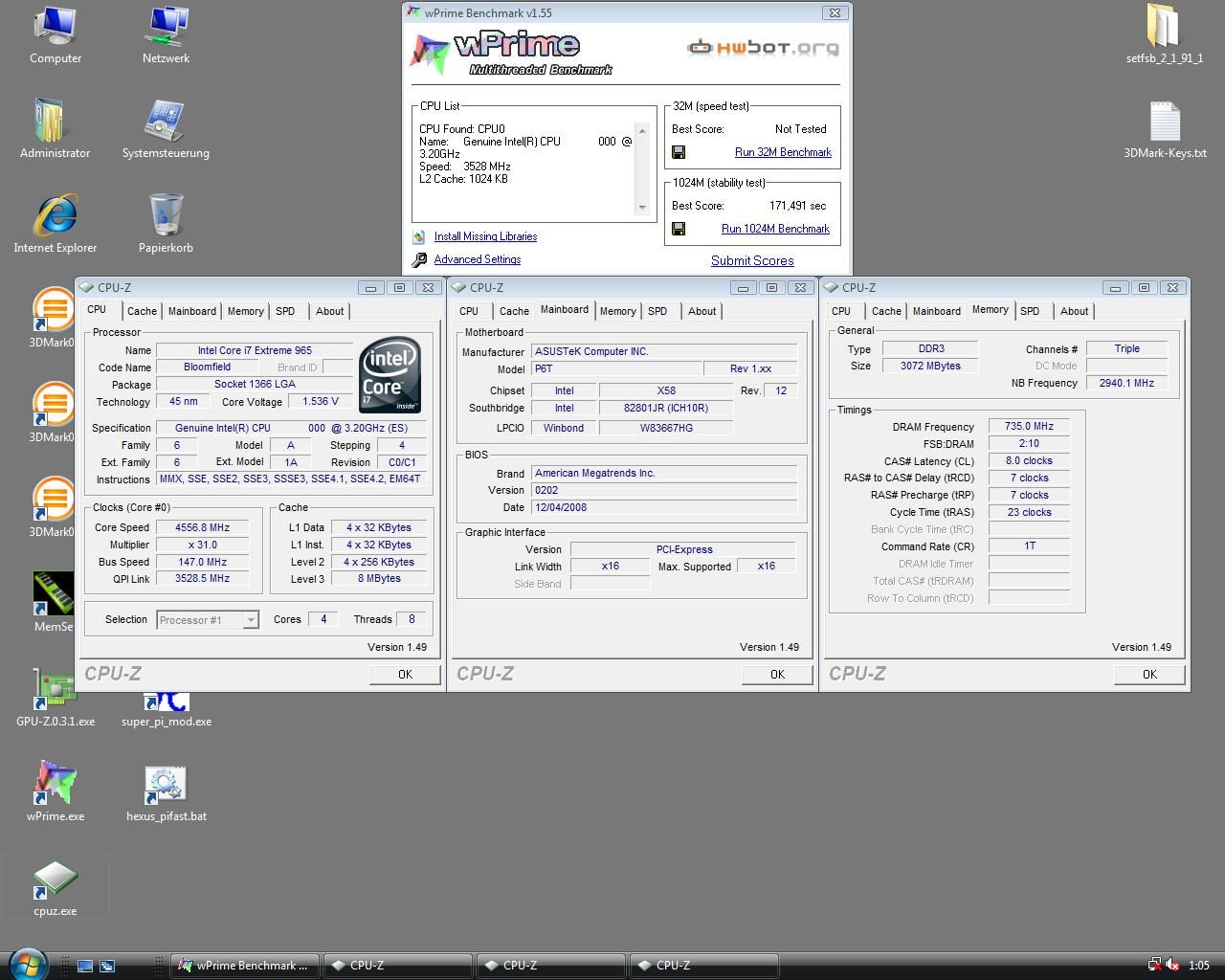Select the super_pi_mod.exe desktop icon
Screen dimensions: 1225x980
pyautogui.click(x=166, y=708)
